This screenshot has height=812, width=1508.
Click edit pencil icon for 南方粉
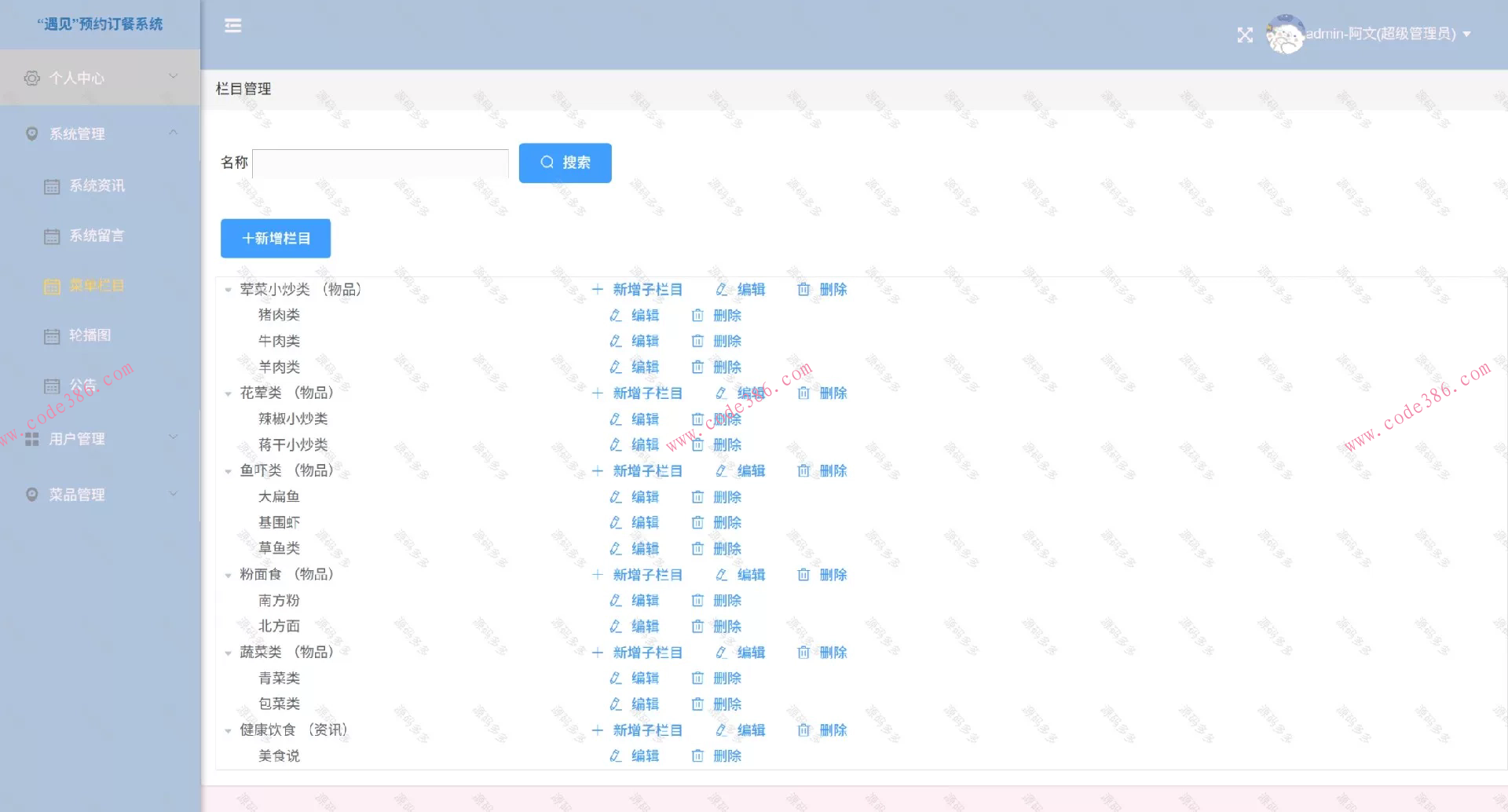pyautogui.click(x=616, y=601)
